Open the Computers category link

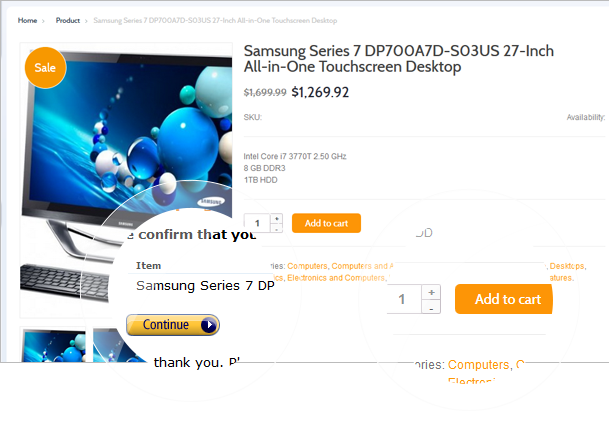307,266
